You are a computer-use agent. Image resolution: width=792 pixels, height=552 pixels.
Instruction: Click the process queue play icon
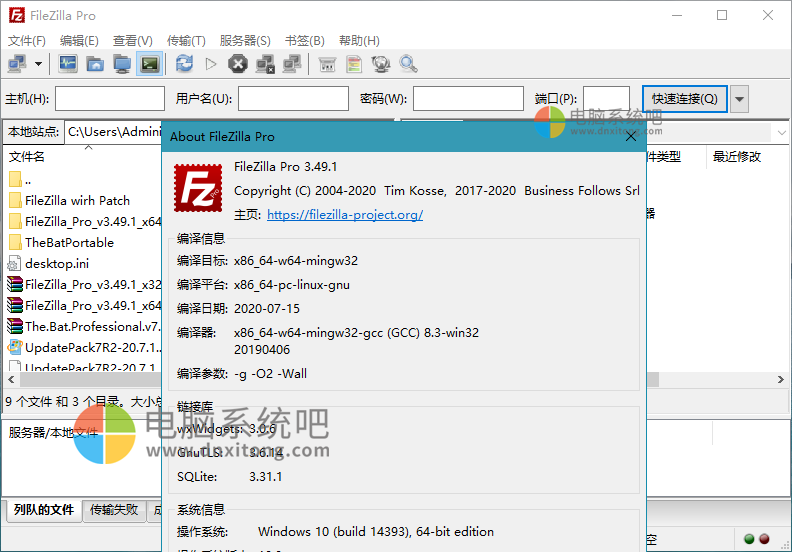coord(211,64)
